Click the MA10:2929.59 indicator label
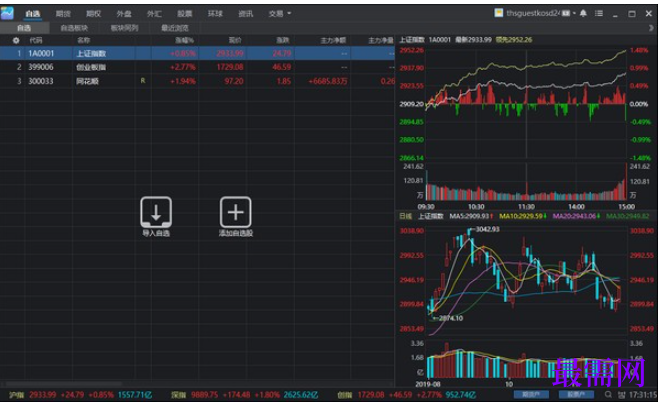Viewport: 664px width, 404px height. coord(523,216)
